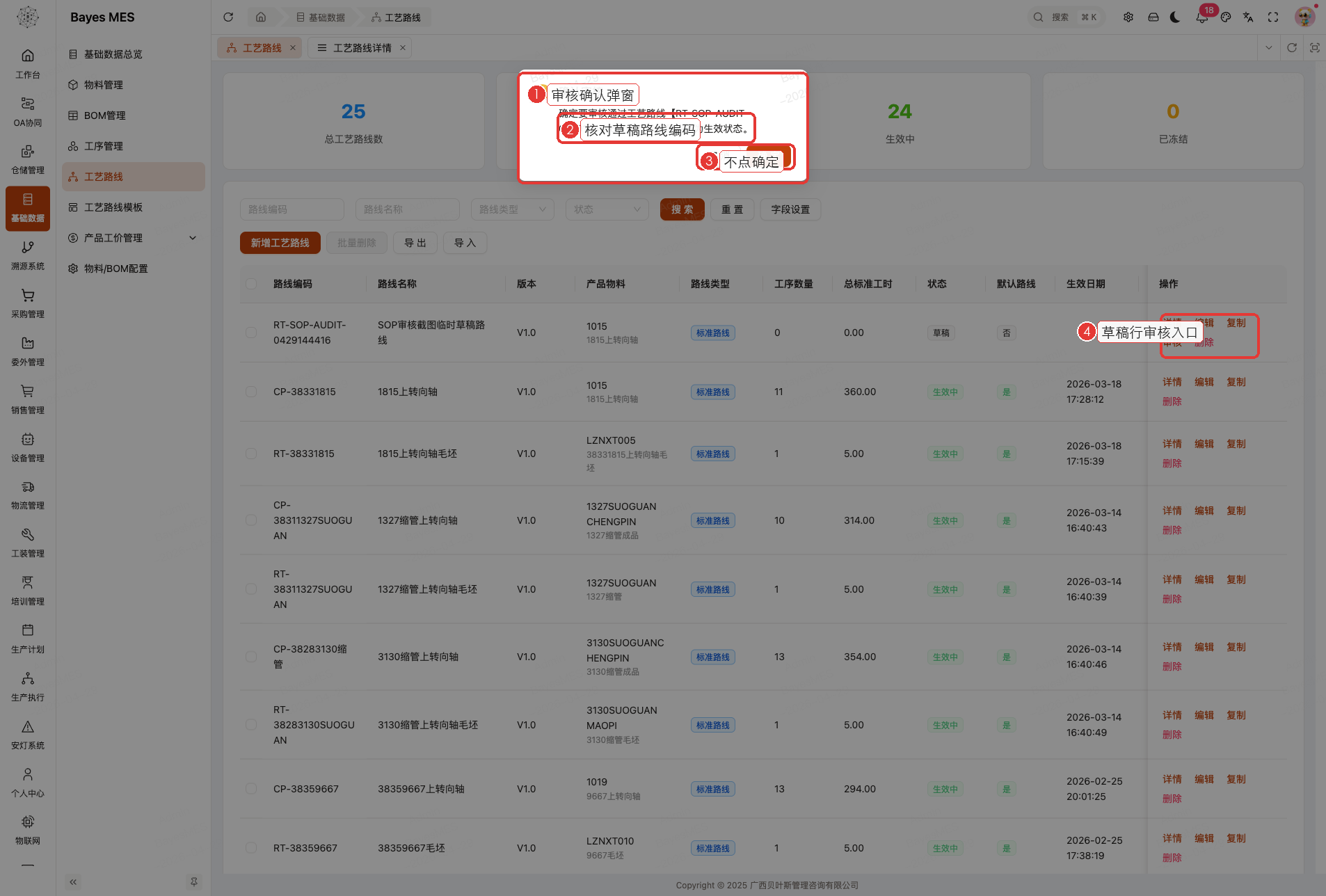The height and width of the screenshot is (896, 1326).
Task: Select row RT-38331815 checkbox
Action: [251, 454]
